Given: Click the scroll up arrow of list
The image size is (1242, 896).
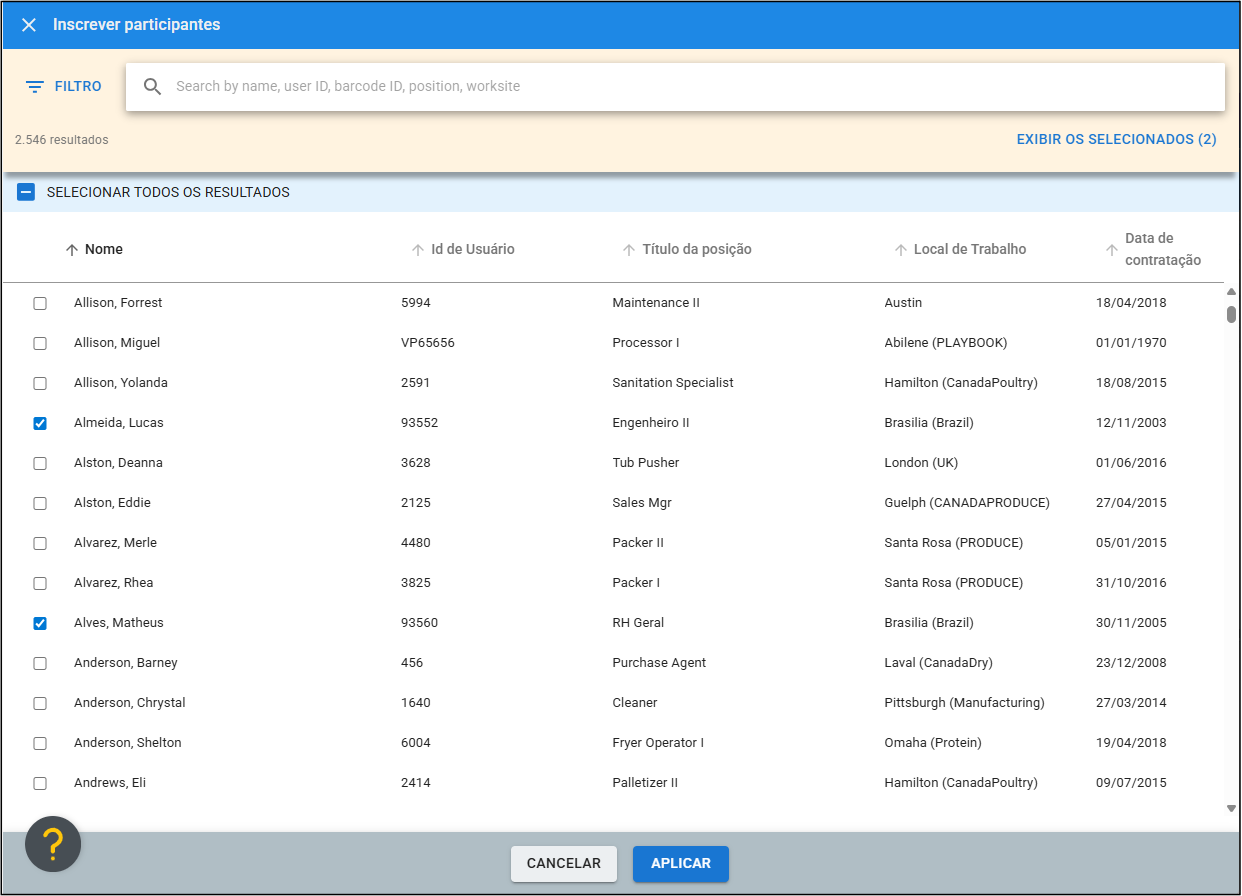Looking at the screenshot, I should 1231,292.
